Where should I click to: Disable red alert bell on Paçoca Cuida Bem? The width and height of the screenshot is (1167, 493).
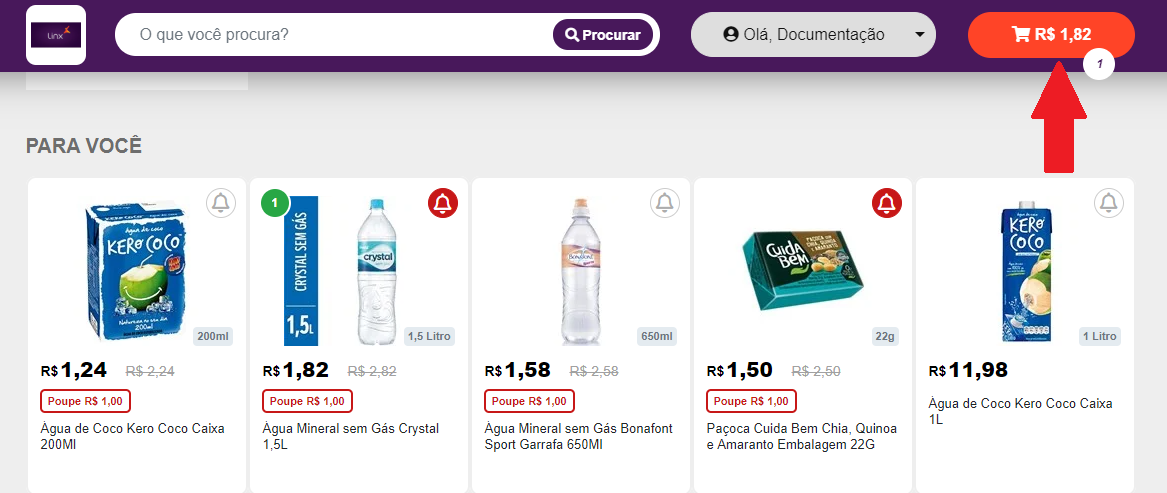tap(887, 203)
